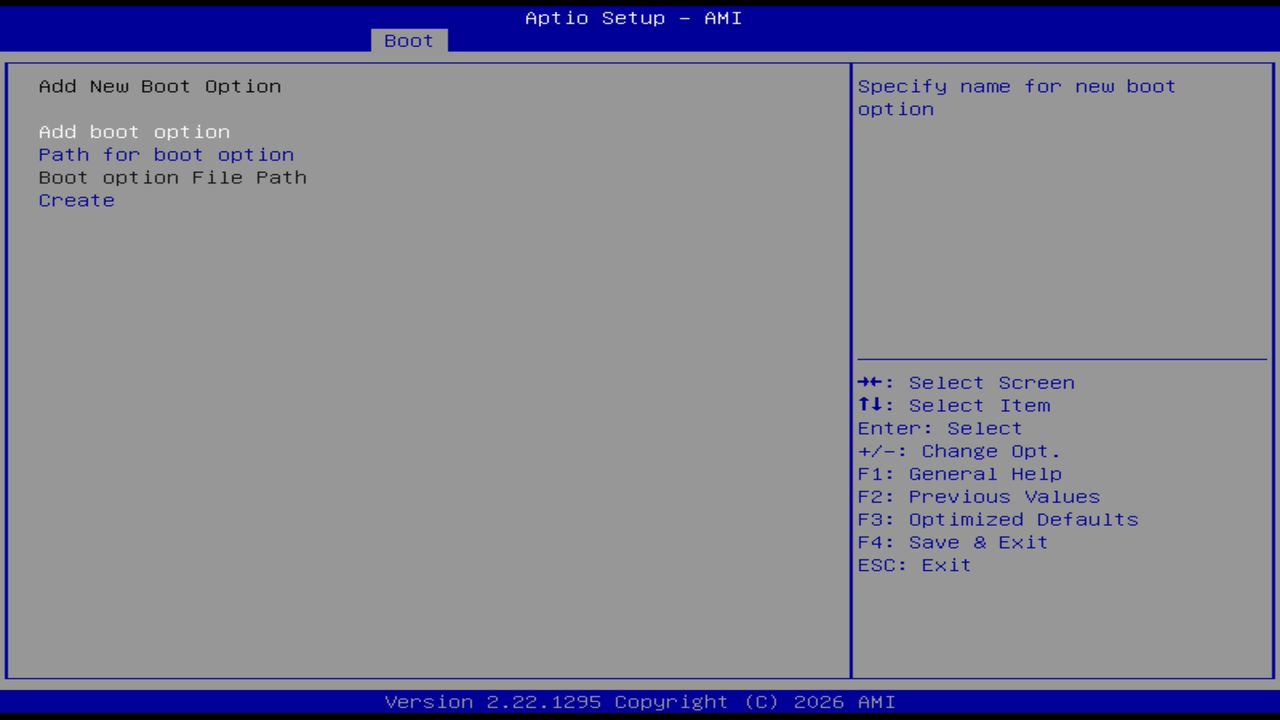
Task: Click the 'Select Item' key hint
Action: 954,406
